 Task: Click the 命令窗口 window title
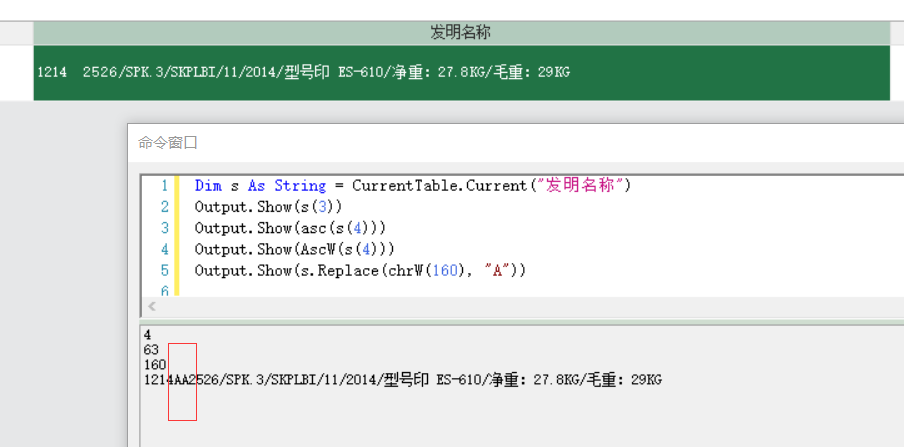click(168, 143)
